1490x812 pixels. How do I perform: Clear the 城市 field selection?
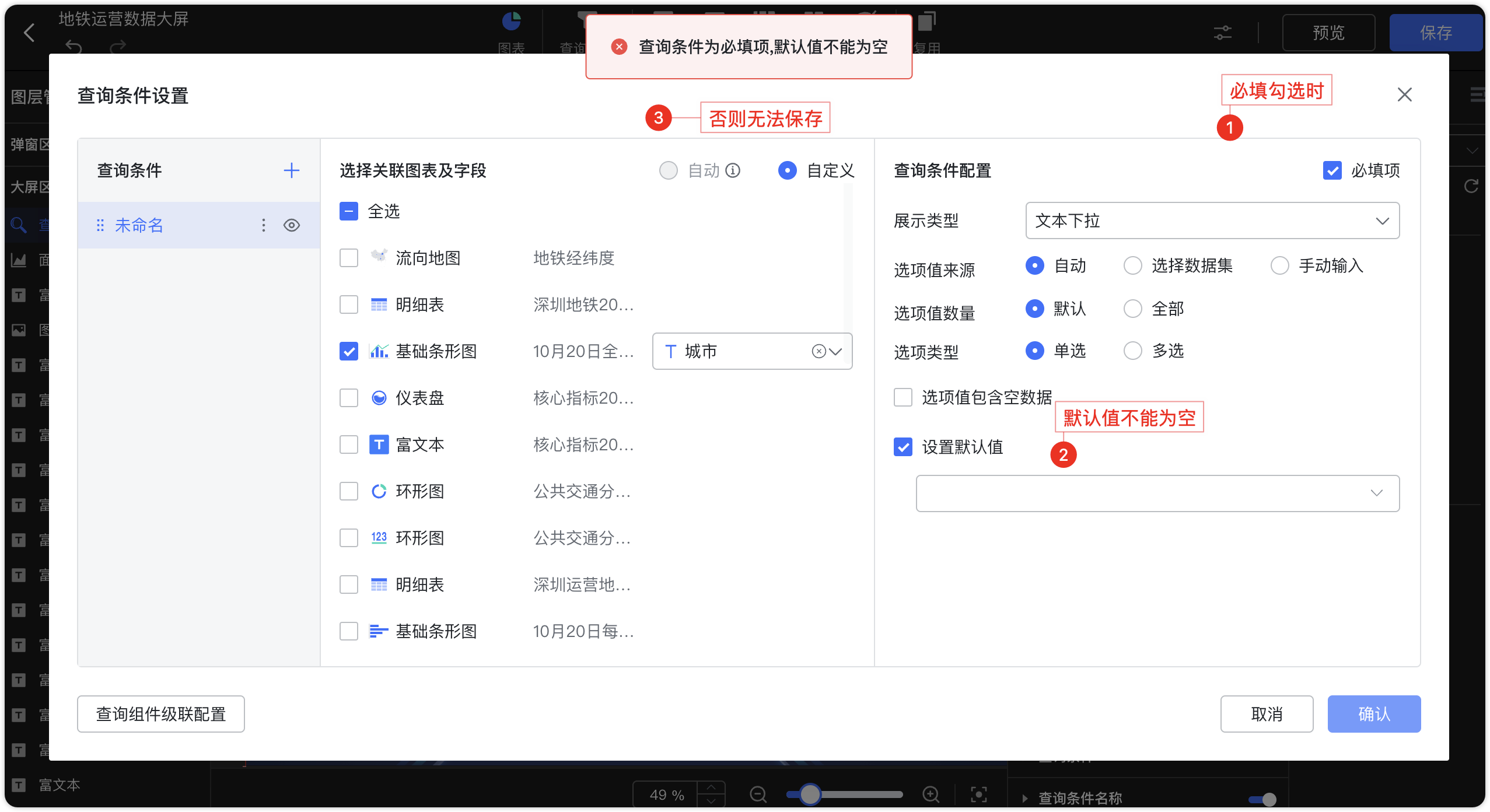[819, 351]
